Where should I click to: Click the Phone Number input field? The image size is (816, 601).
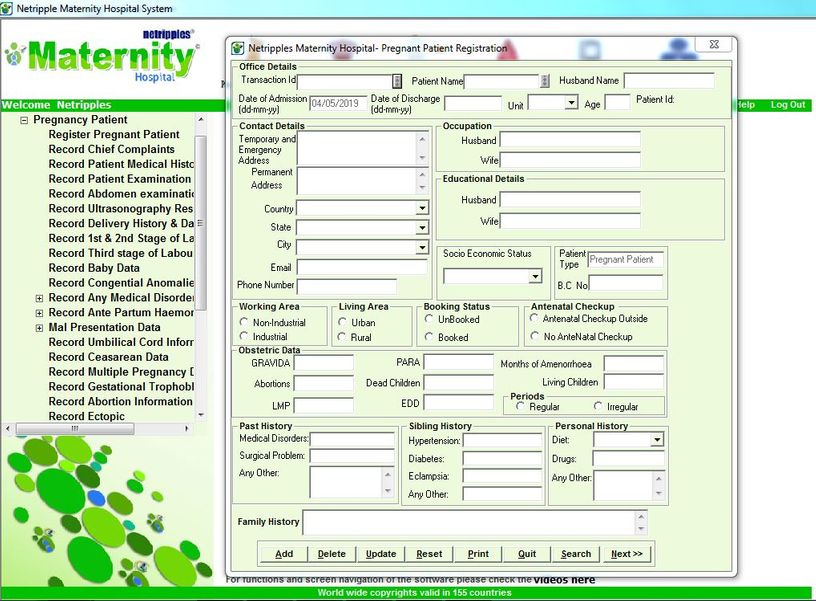point(347,286)
